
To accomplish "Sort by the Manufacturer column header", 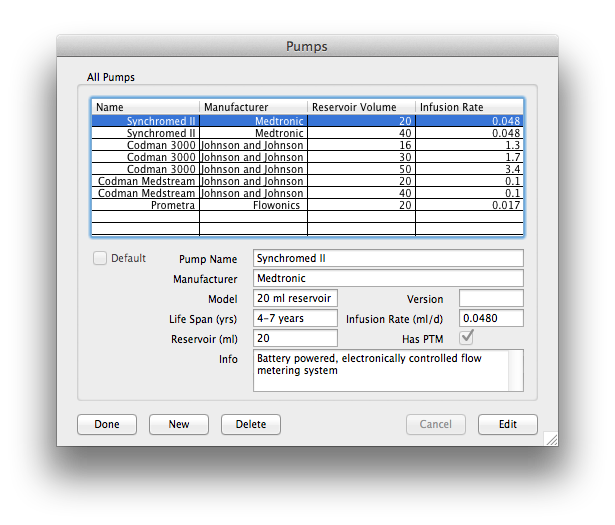I will [x=253, y=107].
